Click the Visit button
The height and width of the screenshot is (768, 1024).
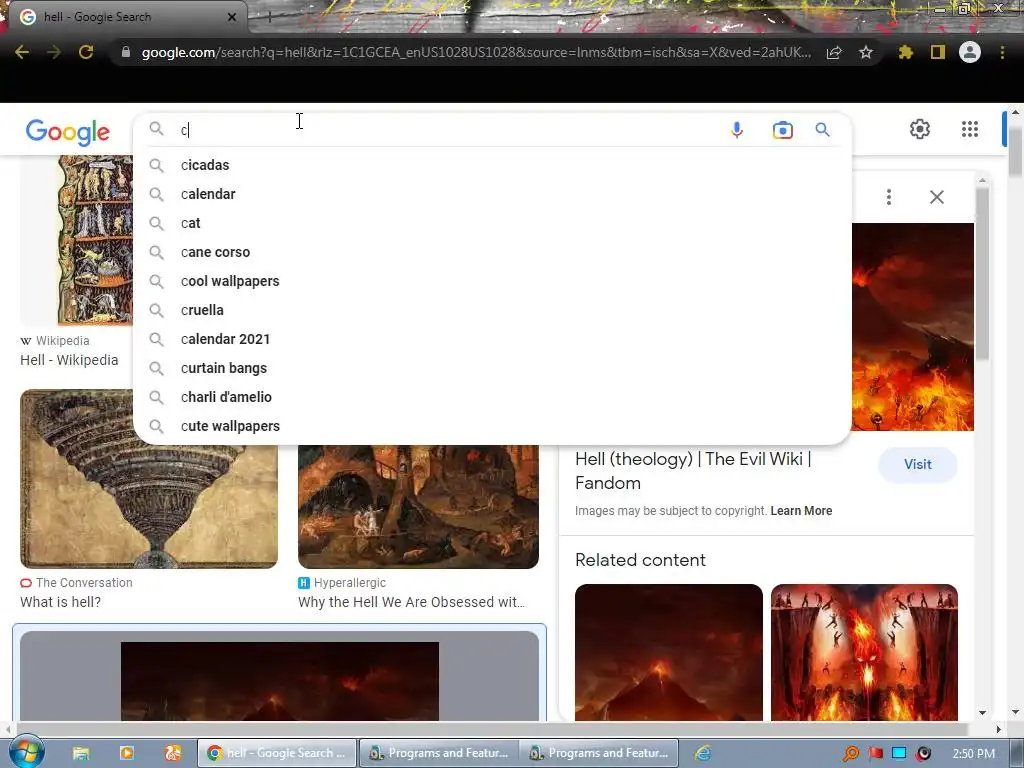click(x=918, y=464)
